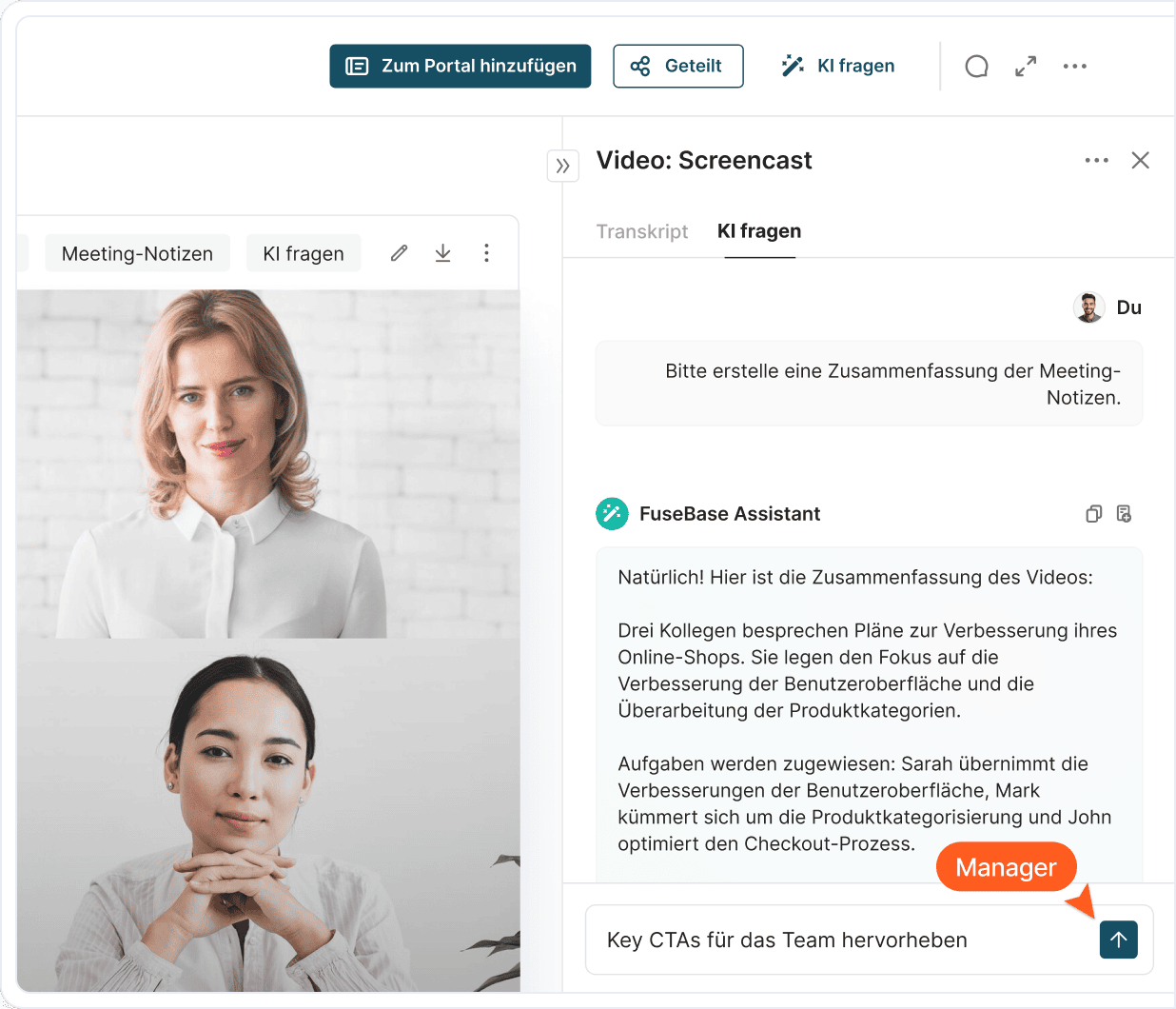Collapse side panel with double chevron
The image size is (1176, 1009).
pos(562,166)
